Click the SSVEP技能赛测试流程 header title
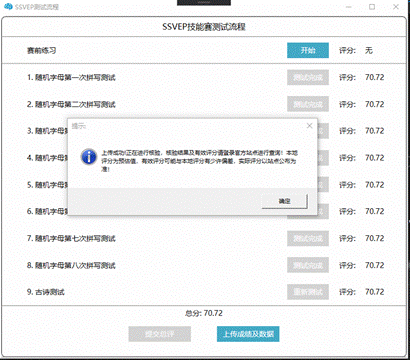Viewport: 410px width, 360px height. point(204,27)
